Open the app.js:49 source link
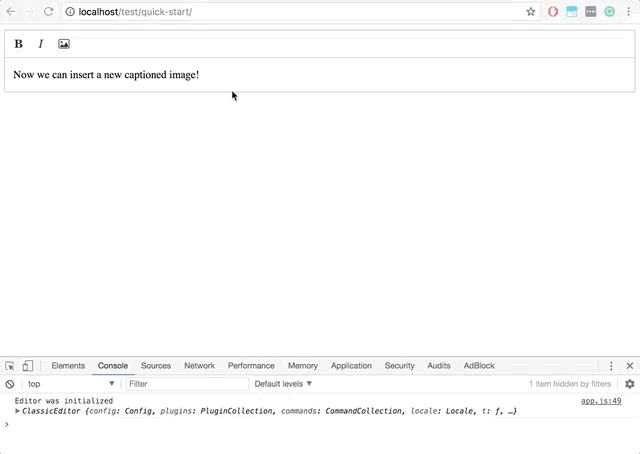The width and height of the screenshot is (640, 454). click(601, 401)
